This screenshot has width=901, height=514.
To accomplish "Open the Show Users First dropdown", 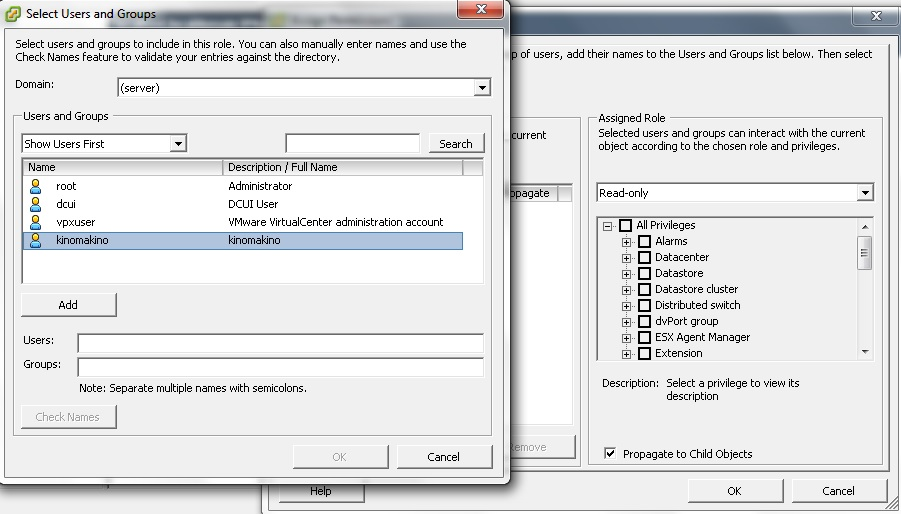I will (178, 144).
